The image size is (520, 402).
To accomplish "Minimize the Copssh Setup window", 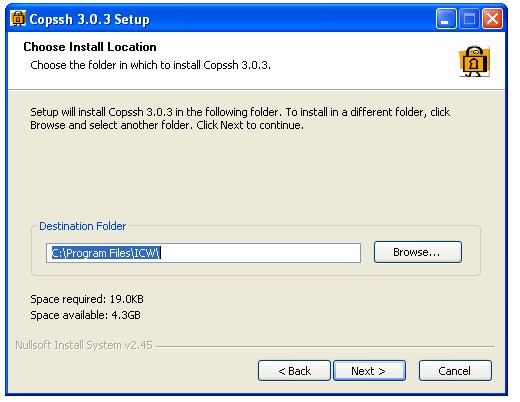I will coord(446,18).
